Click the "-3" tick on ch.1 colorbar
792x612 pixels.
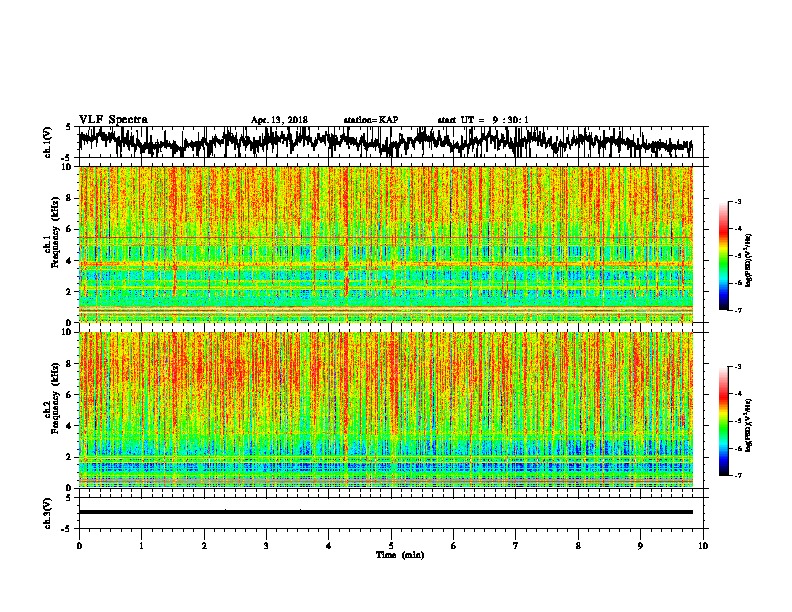[737, 202]
